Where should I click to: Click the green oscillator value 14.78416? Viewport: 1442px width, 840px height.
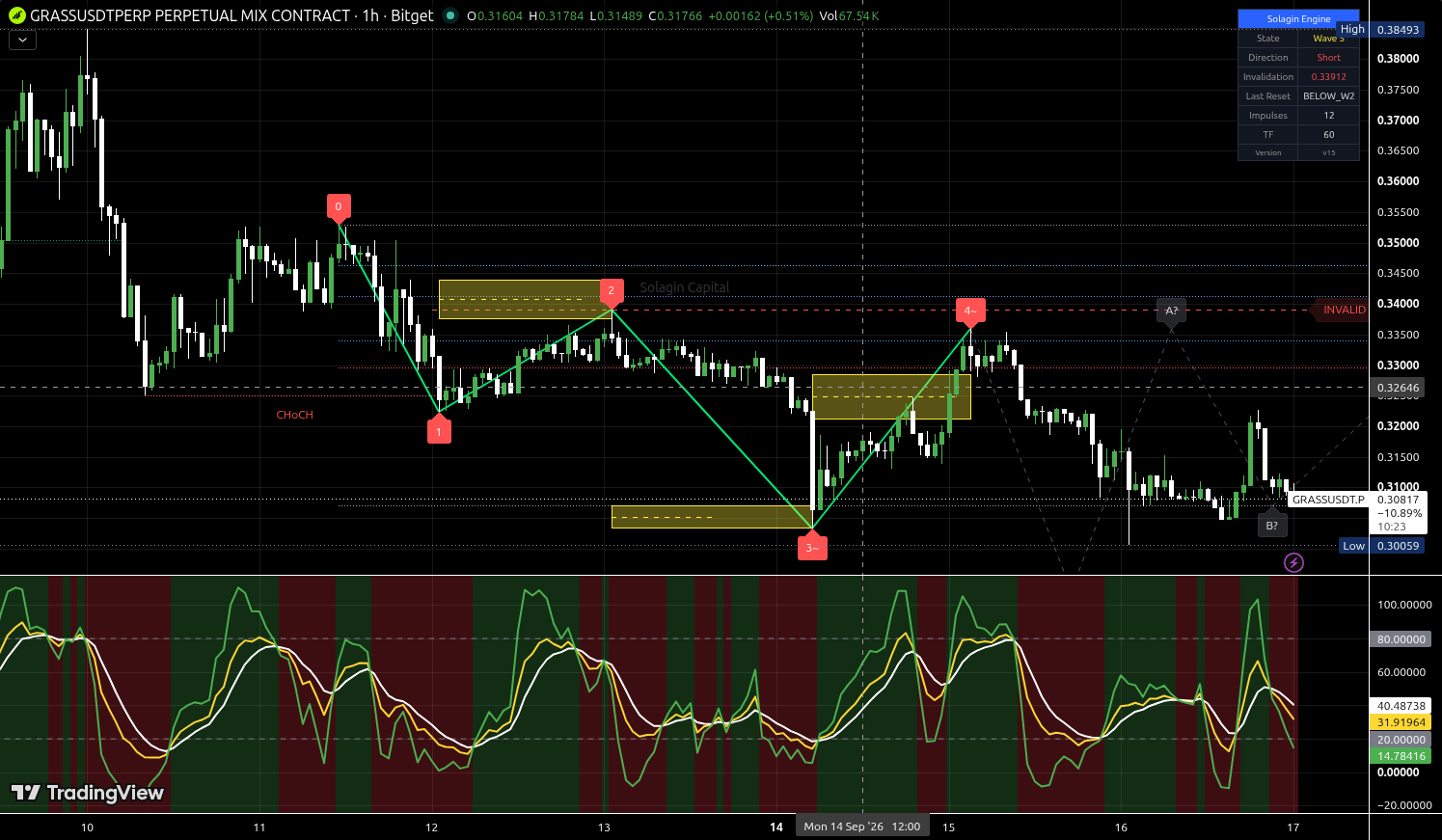click(1401, 756)
